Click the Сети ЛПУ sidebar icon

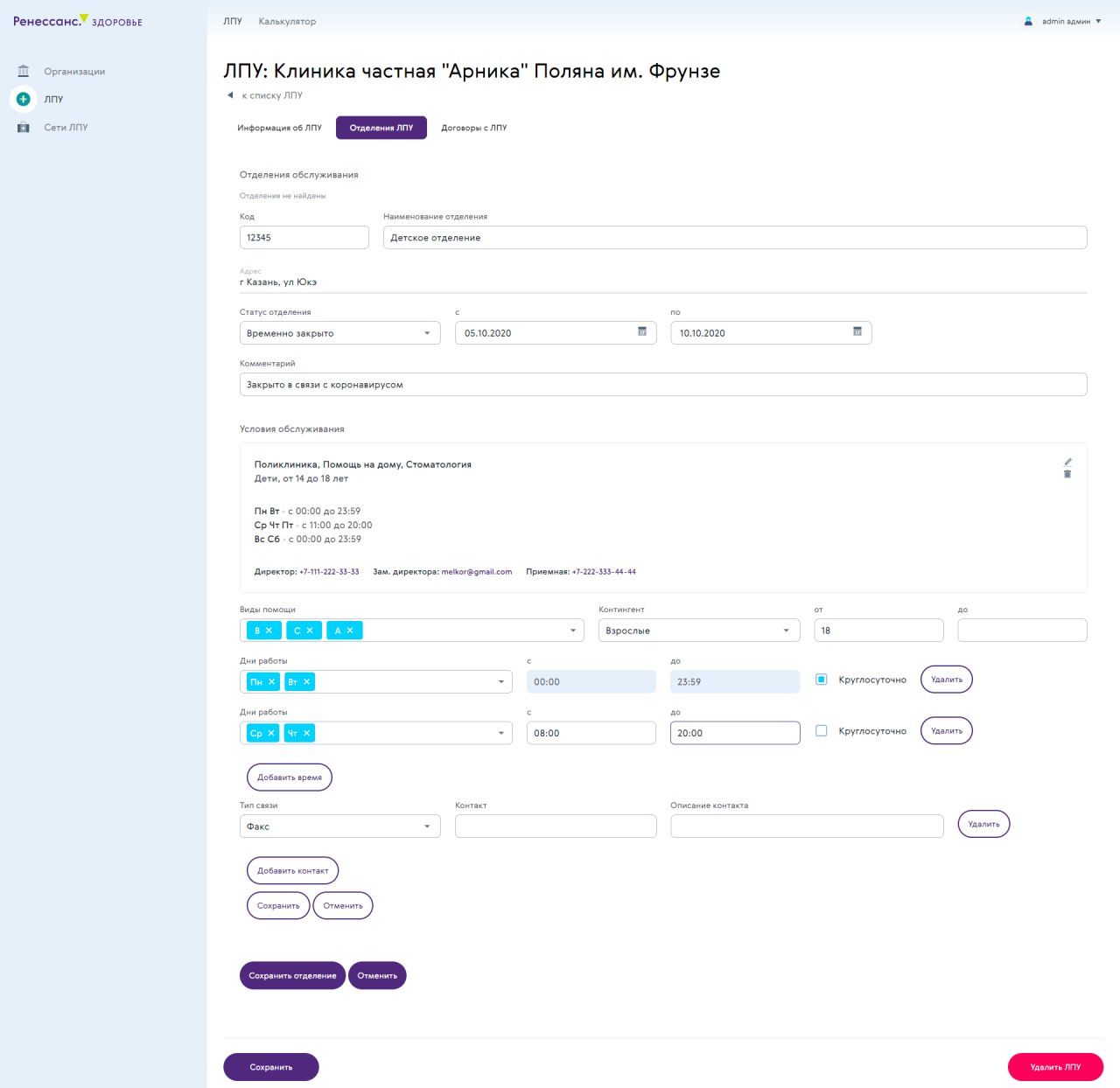tap(24, 128)
